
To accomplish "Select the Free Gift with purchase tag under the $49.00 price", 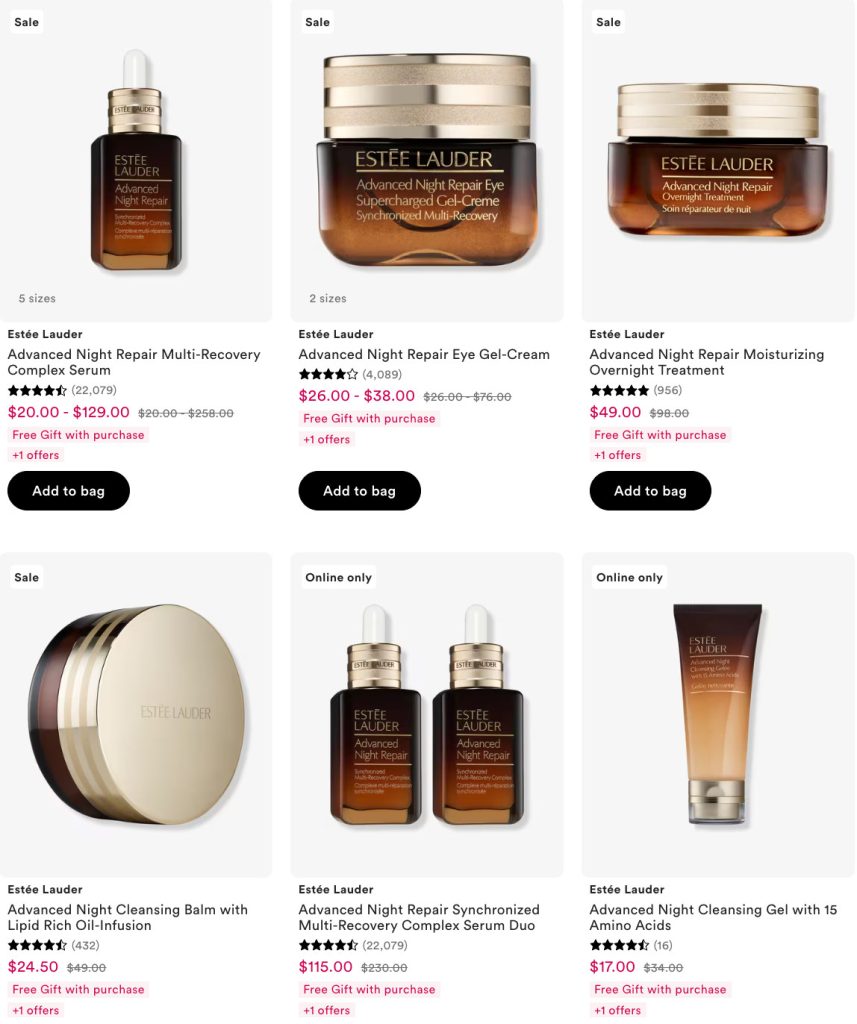I will coord(660,435).
